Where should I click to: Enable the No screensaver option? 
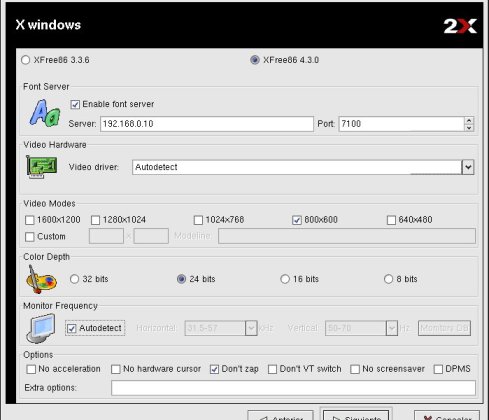click(355, 369)
